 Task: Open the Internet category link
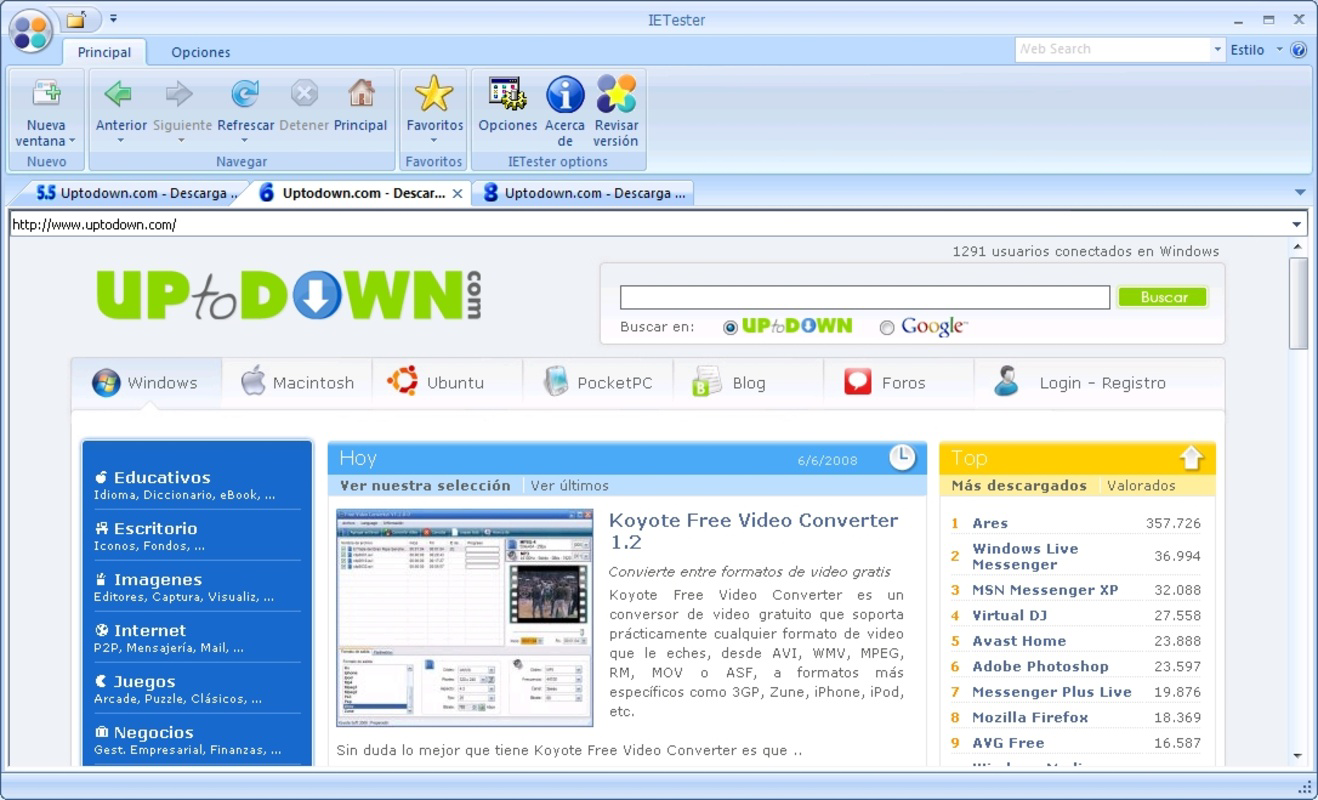150,631
